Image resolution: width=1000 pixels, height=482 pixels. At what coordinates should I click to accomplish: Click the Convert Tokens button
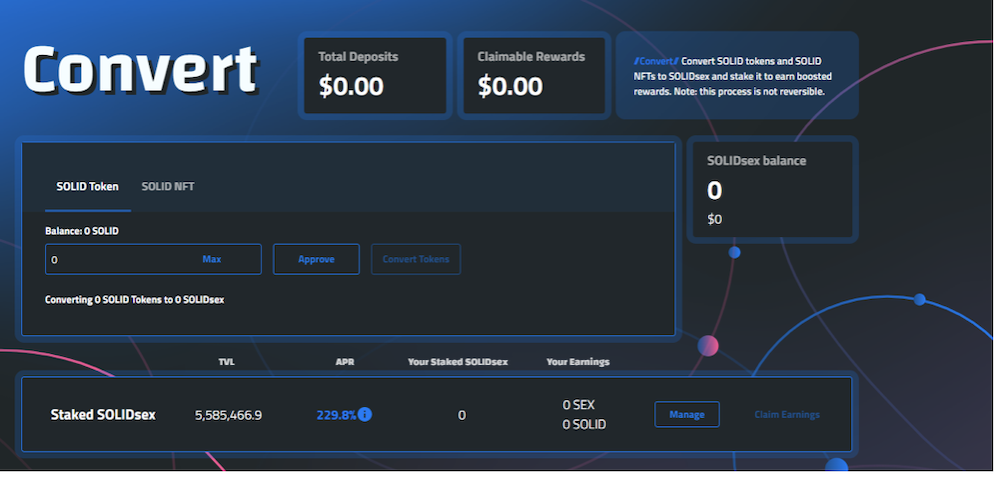416,259
